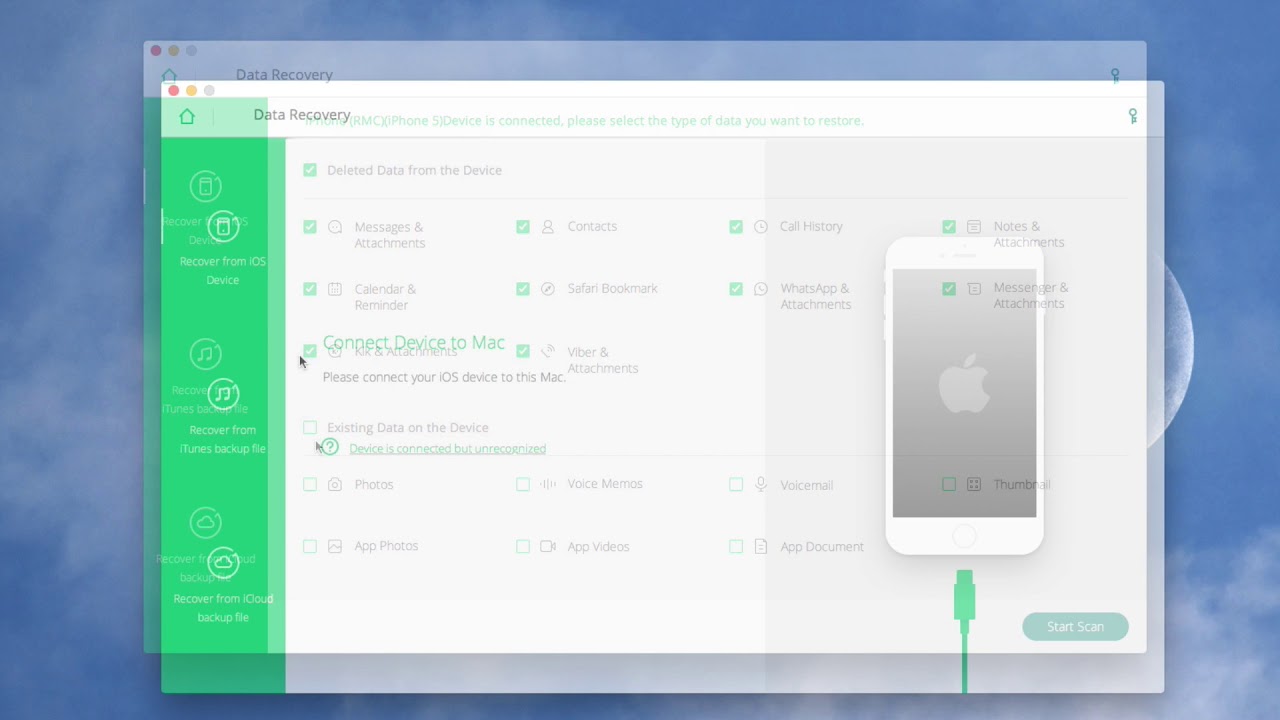This screenshot has width=1280, height=720.
Task: Click the Messenger & Attachments icon
Action: [974, 289]
